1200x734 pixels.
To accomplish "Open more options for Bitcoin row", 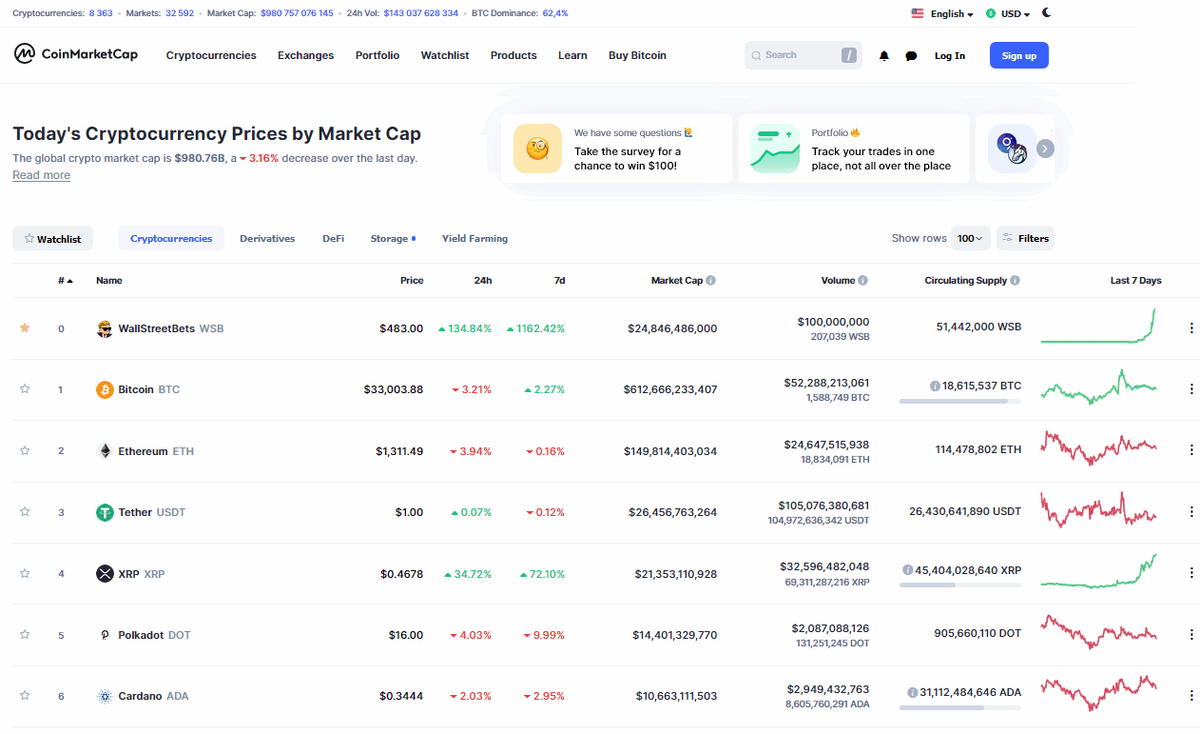I will click(1191, 389).
